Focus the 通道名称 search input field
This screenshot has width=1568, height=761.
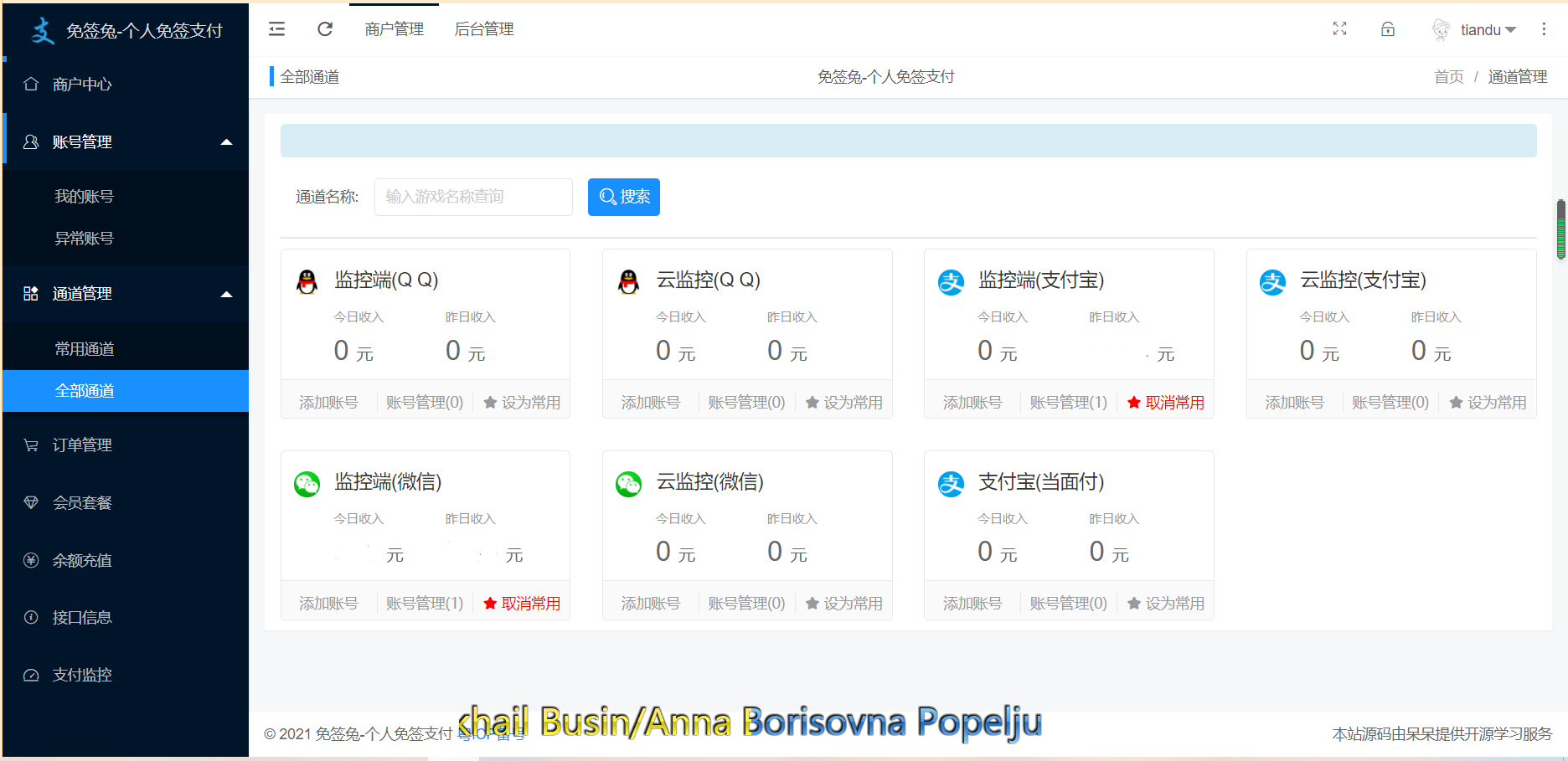point(473,197)
